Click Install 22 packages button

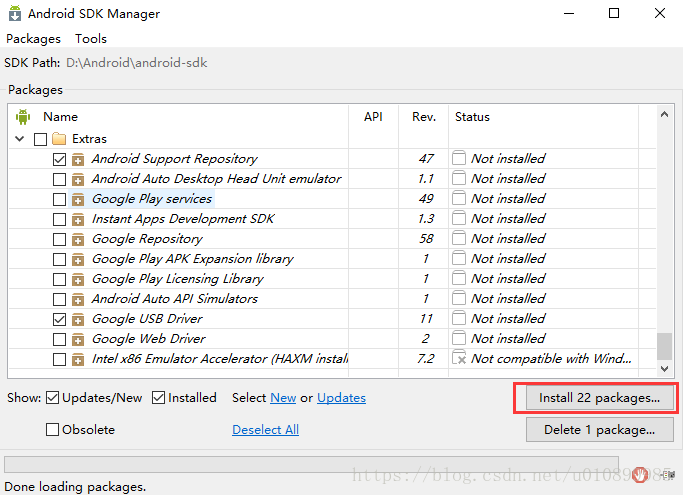(x=599, y=398)
